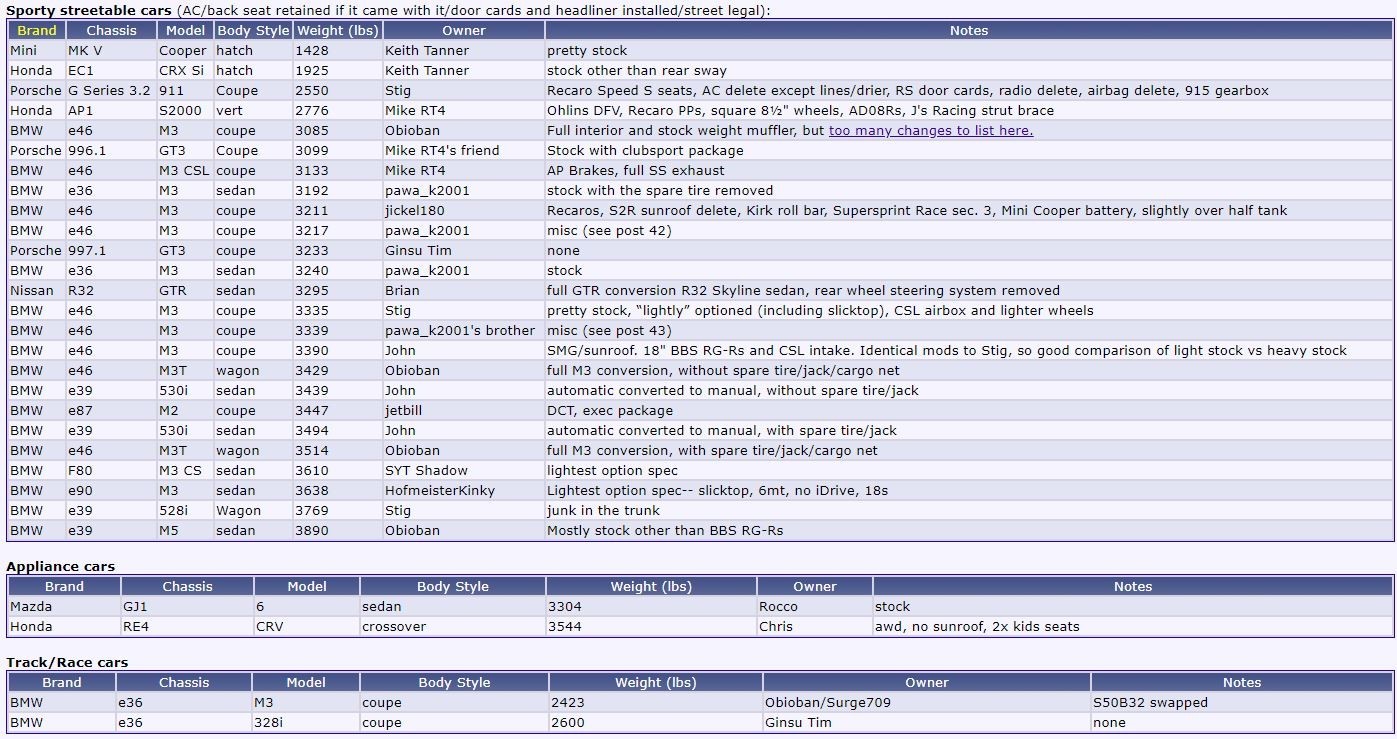Click the Nissan brand cell
1397x739 pixels.
32,291
